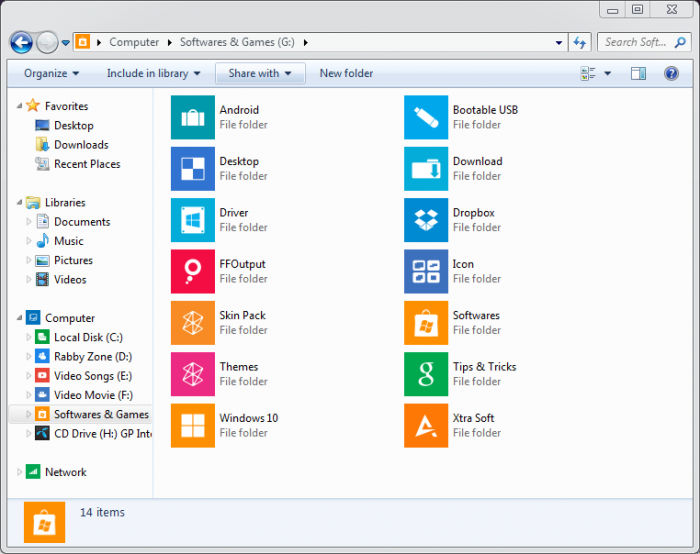This screenshot has height=554, width=700.
Task: Open the Tips & Tricks folder icon
Action: coord(425,374)
